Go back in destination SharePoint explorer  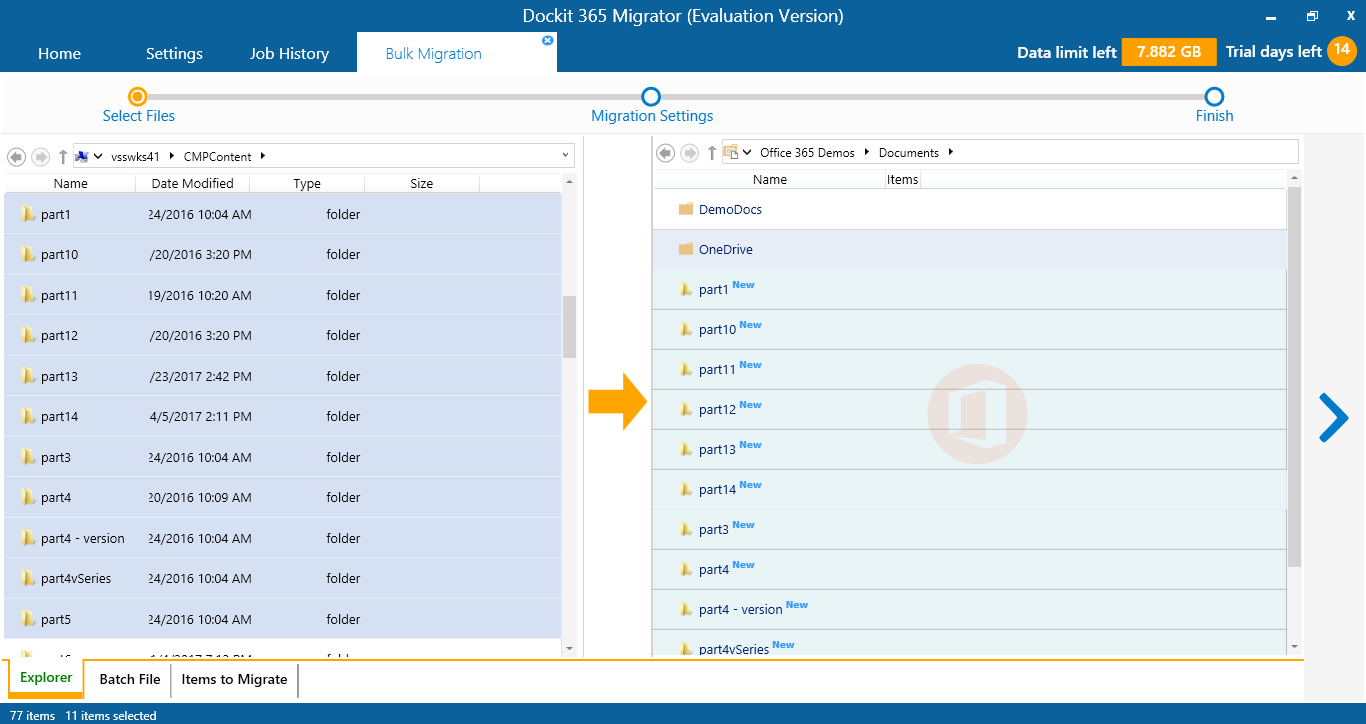665,152
